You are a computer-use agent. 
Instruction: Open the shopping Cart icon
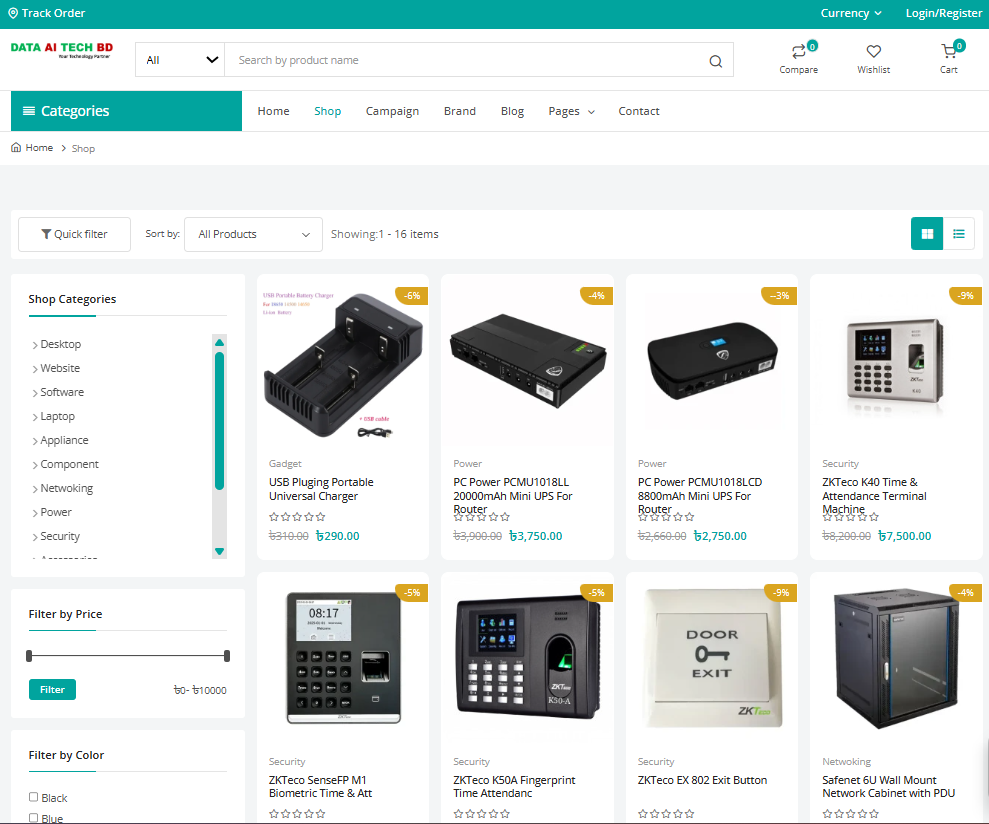click(949, 50)
